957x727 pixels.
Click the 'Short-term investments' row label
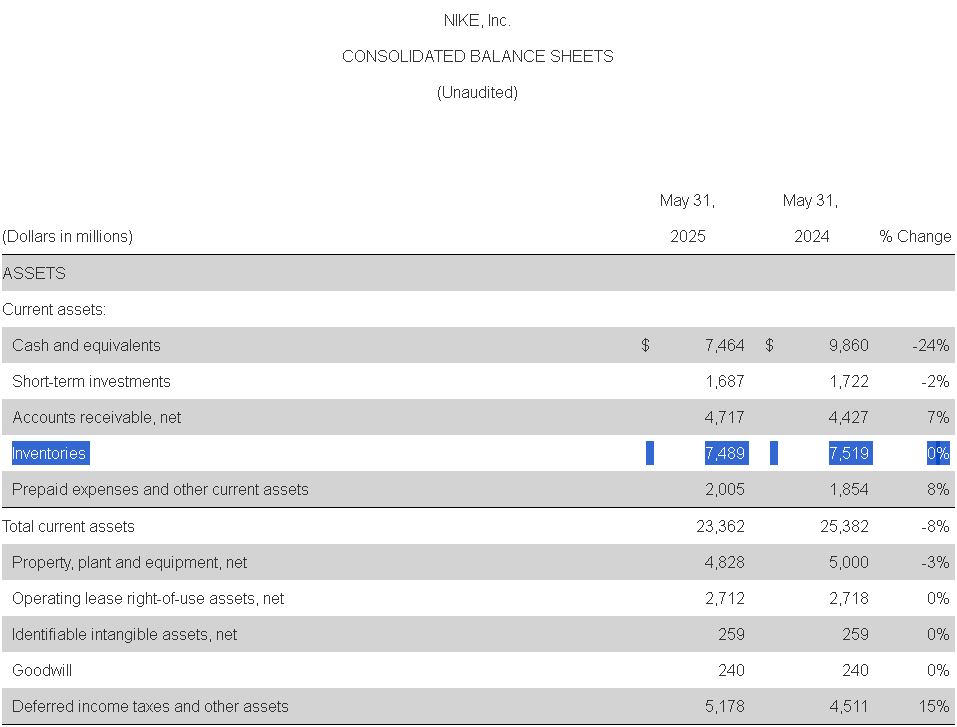[x=91, y=382]
